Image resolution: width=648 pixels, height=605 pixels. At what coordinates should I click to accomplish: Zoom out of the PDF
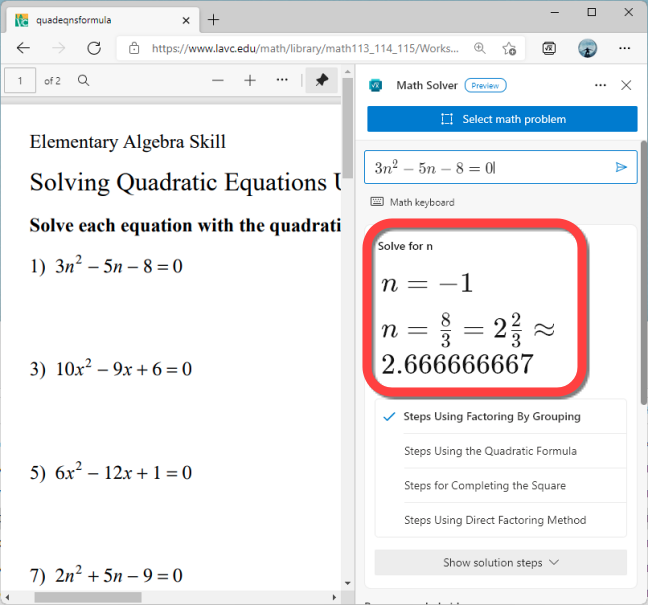click(218, 81)
